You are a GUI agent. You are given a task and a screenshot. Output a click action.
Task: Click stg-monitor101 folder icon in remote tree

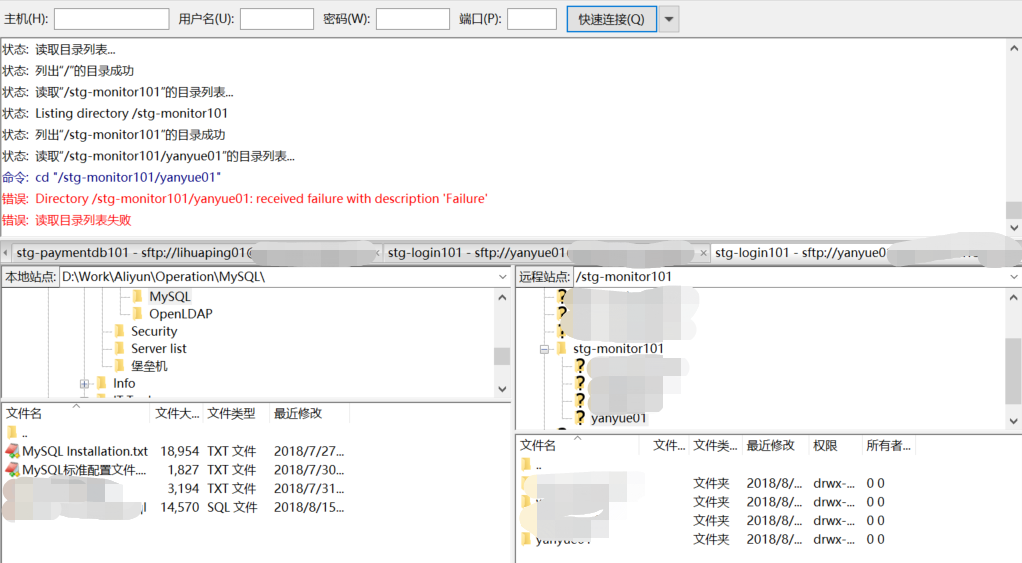(561, 349)
